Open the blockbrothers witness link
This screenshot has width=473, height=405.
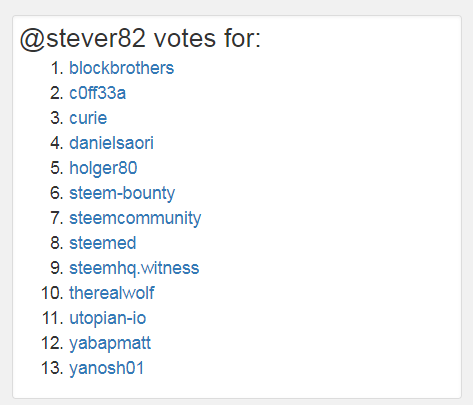(121, 68)
